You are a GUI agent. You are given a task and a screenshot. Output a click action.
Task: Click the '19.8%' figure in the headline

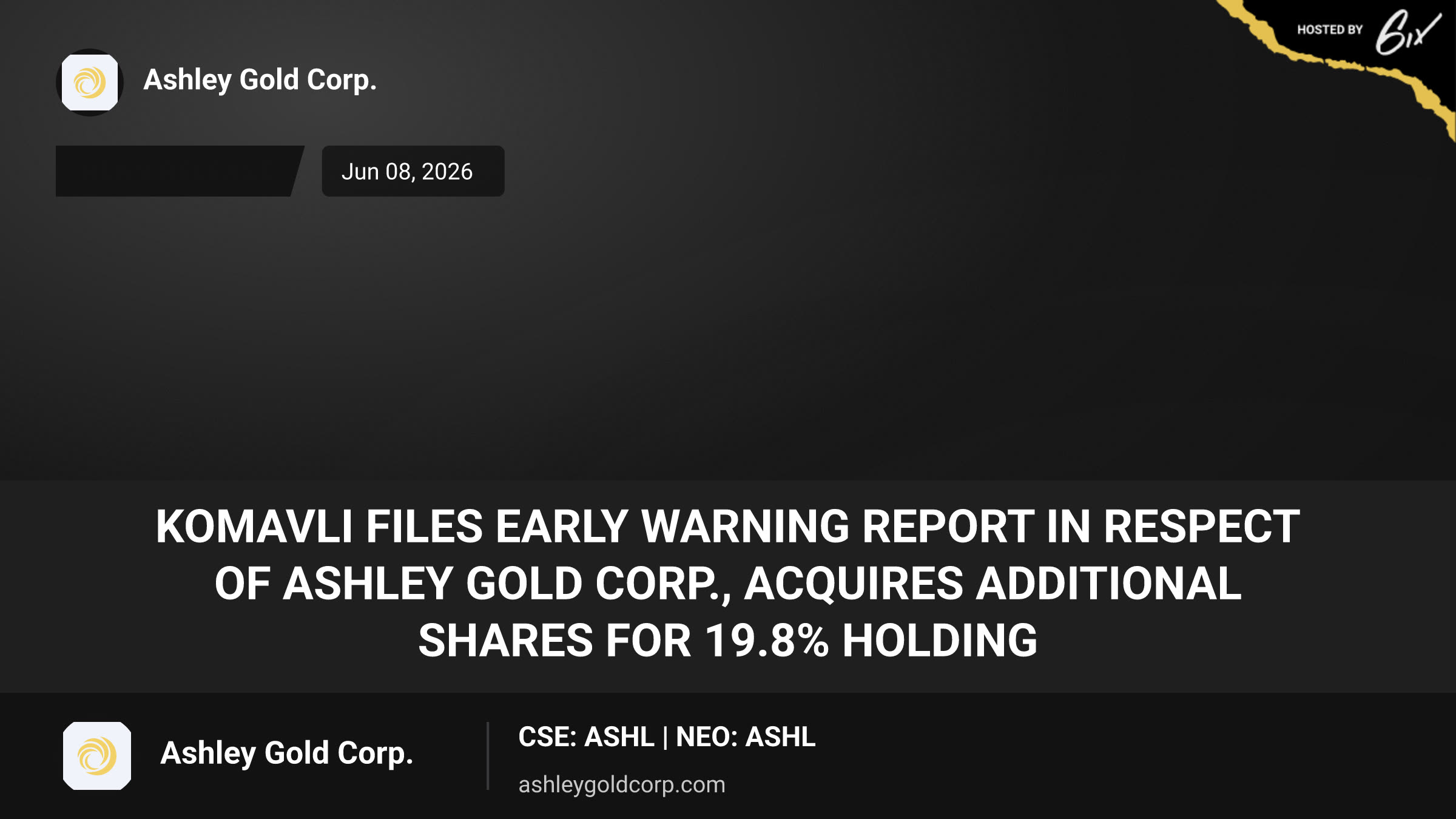pos(767,641)
